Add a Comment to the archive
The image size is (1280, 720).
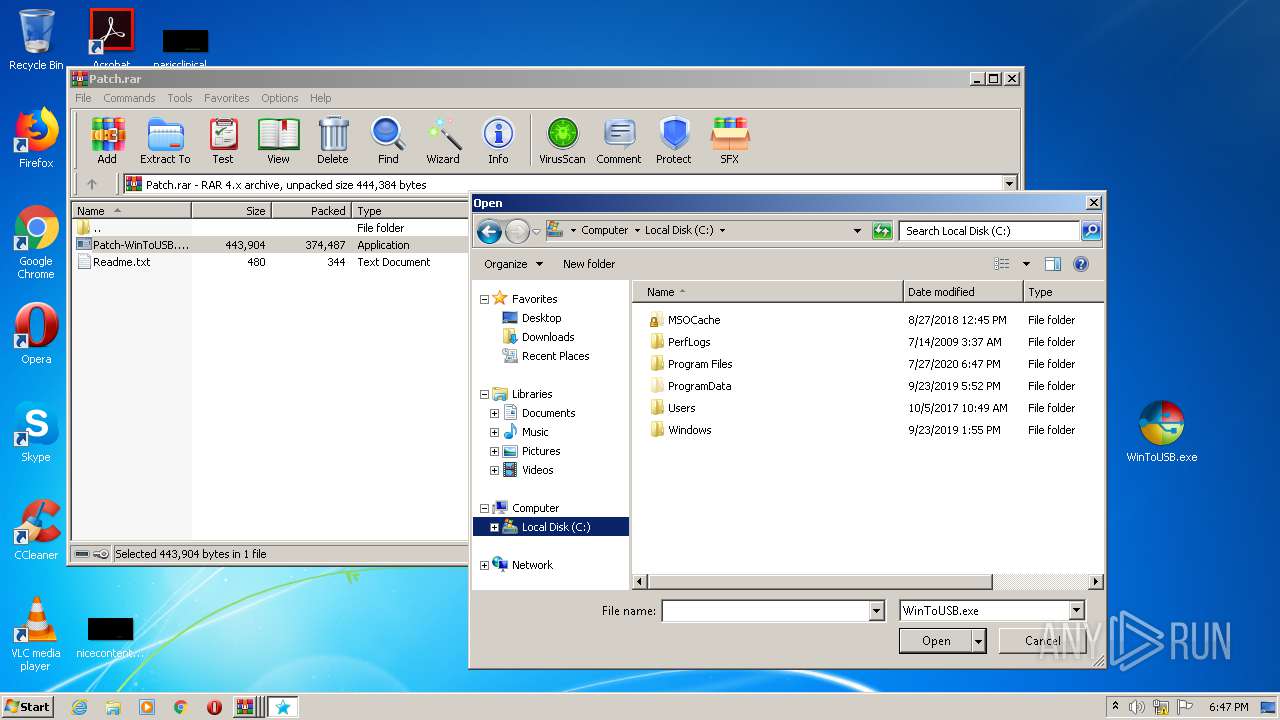[x=619, y=141]
